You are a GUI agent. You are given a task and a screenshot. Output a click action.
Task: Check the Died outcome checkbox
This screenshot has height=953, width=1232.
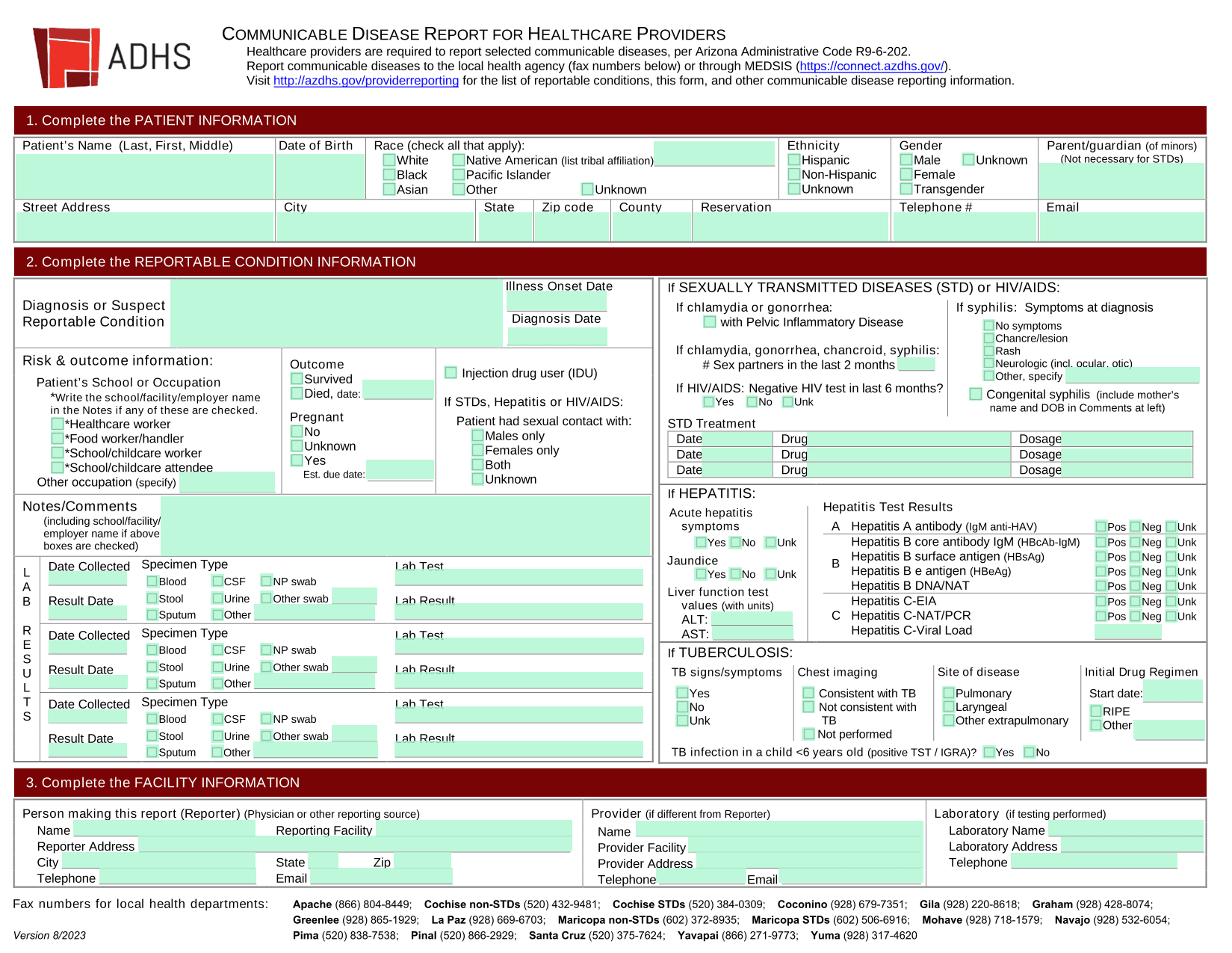[297, 393]
